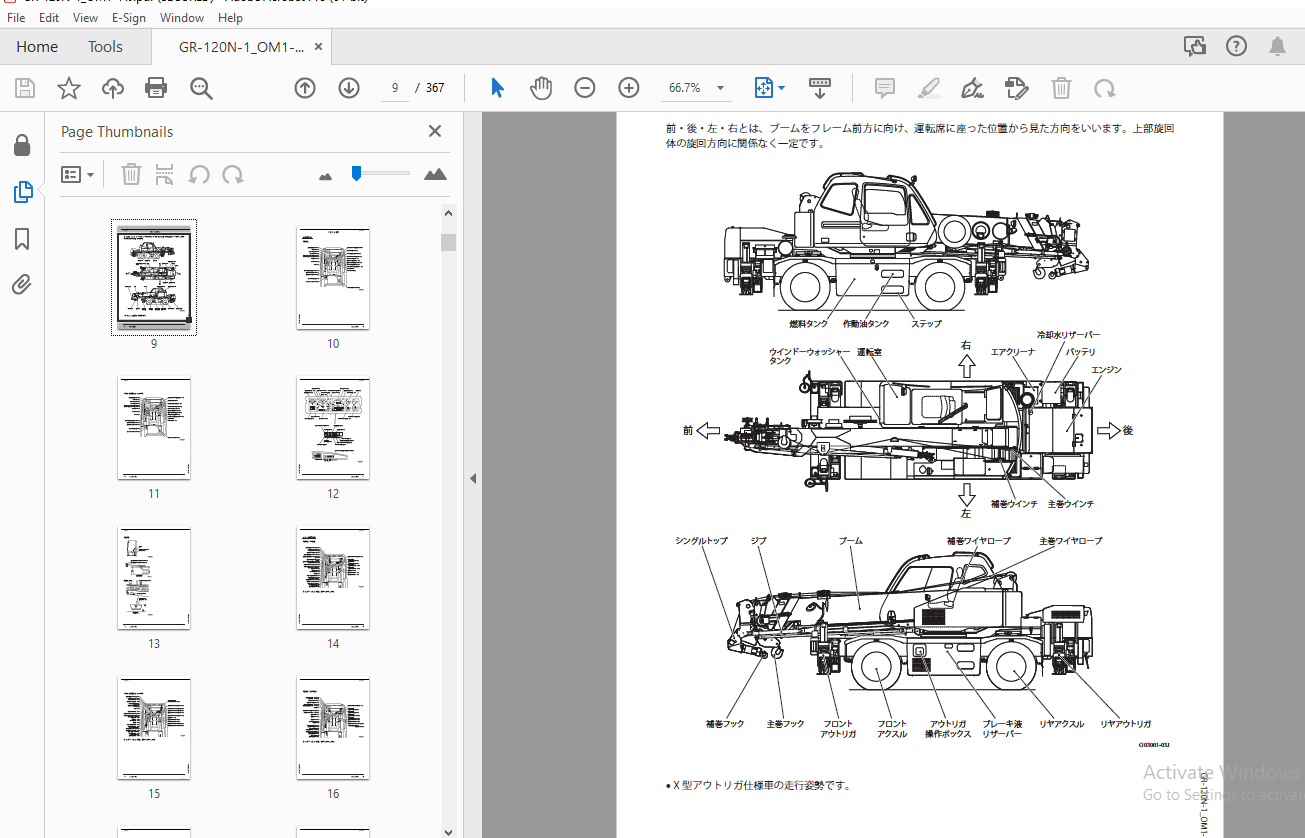
Task: Click the page number input field
Action: 395,88
